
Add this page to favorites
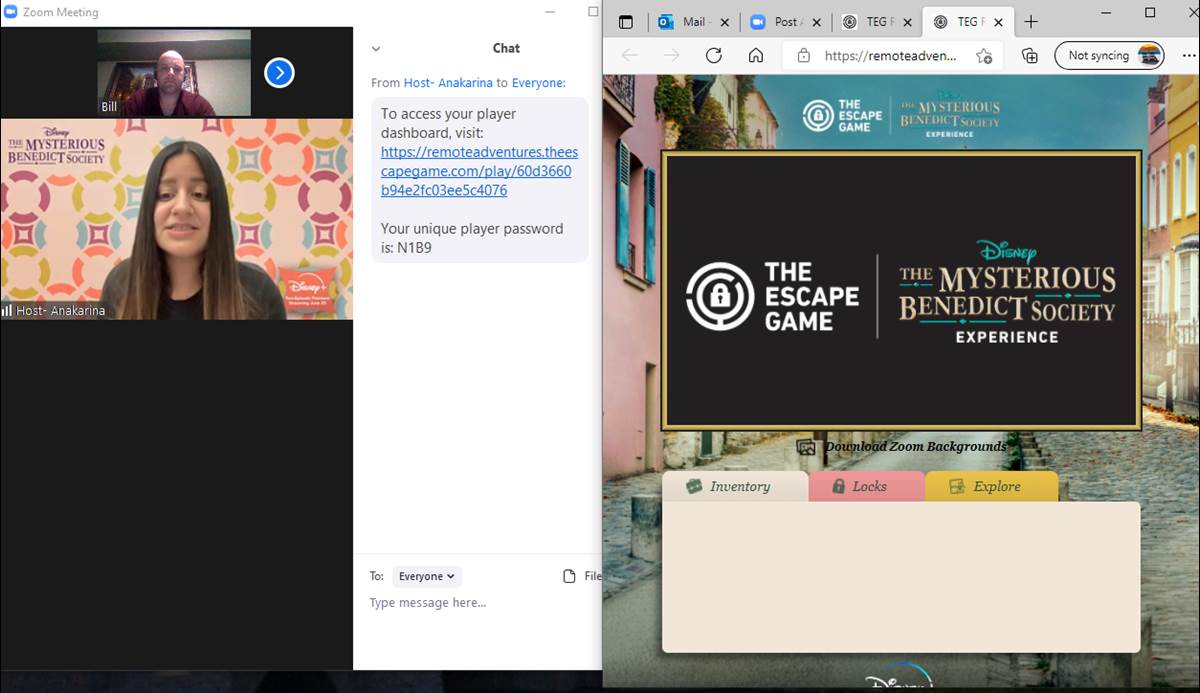[984, 56]
